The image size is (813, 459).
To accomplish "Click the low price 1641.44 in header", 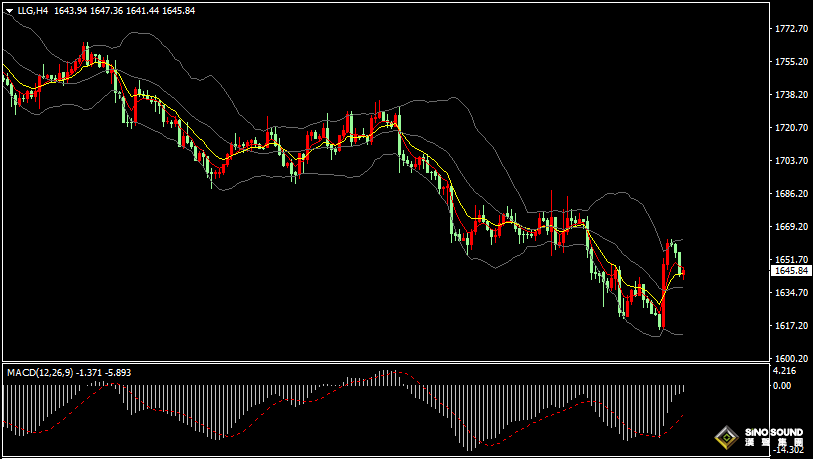I will pos(142,10).
